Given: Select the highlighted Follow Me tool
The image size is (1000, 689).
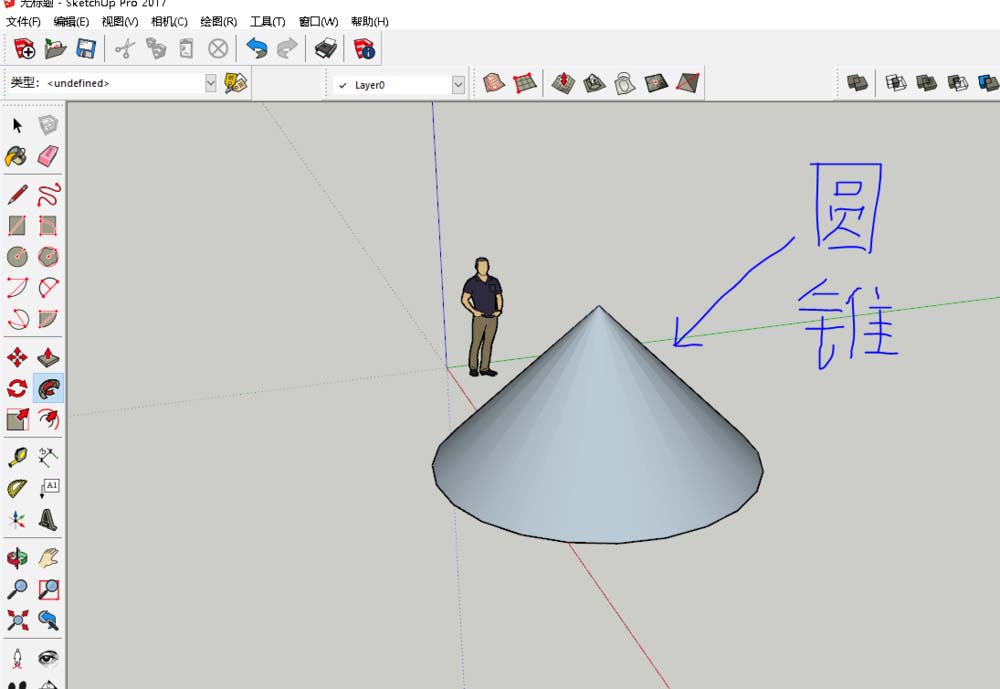Looking at the screenshot, I should pos(48,388).
